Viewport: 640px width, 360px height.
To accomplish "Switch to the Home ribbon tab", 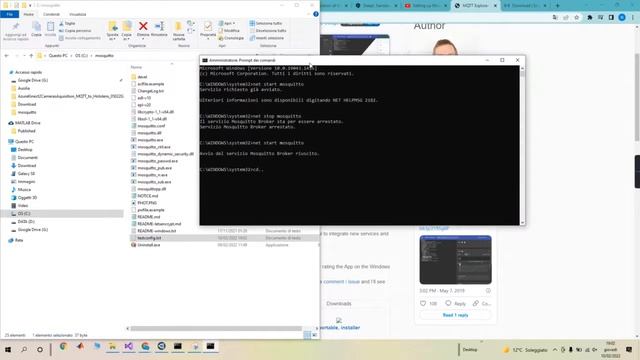I will click(x=29, y=14).
